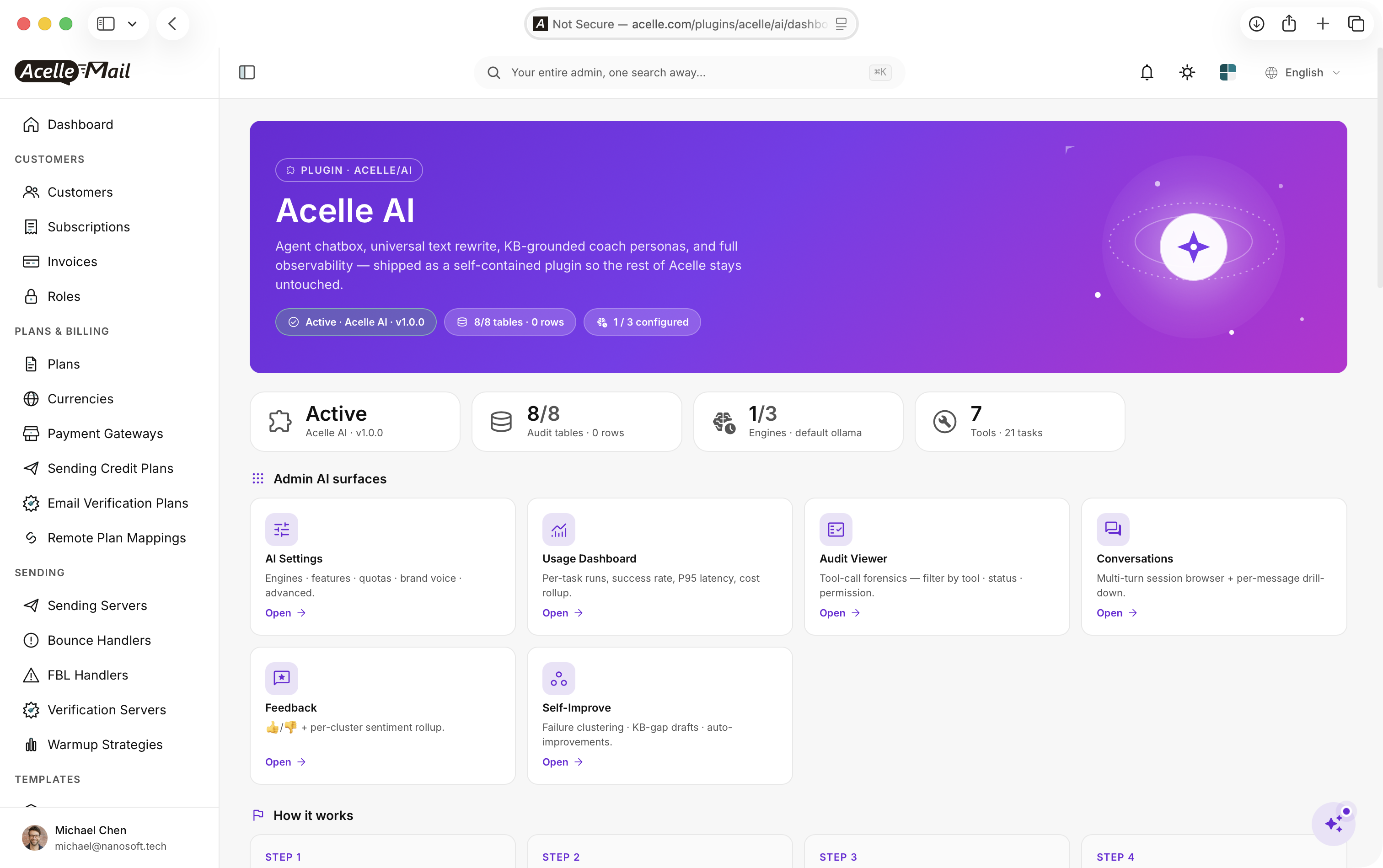Click the 1/3 Engines stat card
1383x868 pixels.
[798, 421]
